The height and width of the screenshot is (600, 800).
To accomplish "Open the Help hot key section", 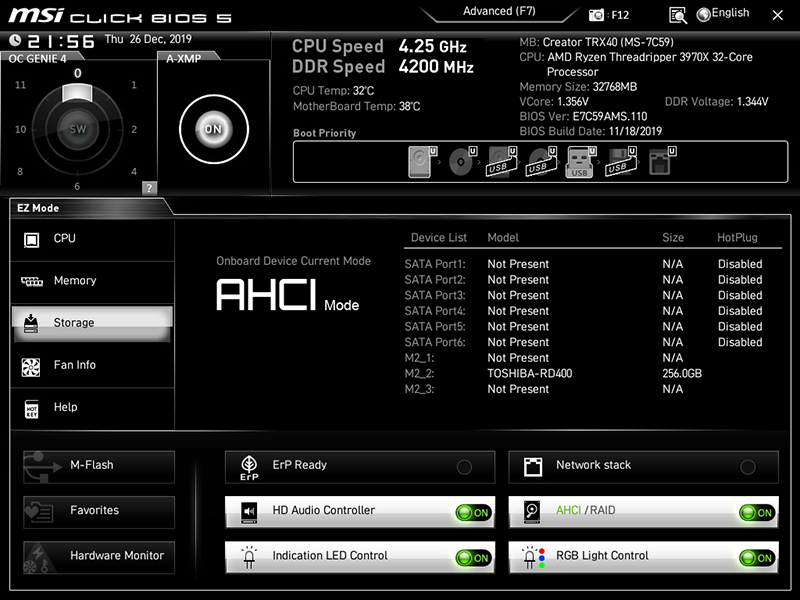I will 92,408.
